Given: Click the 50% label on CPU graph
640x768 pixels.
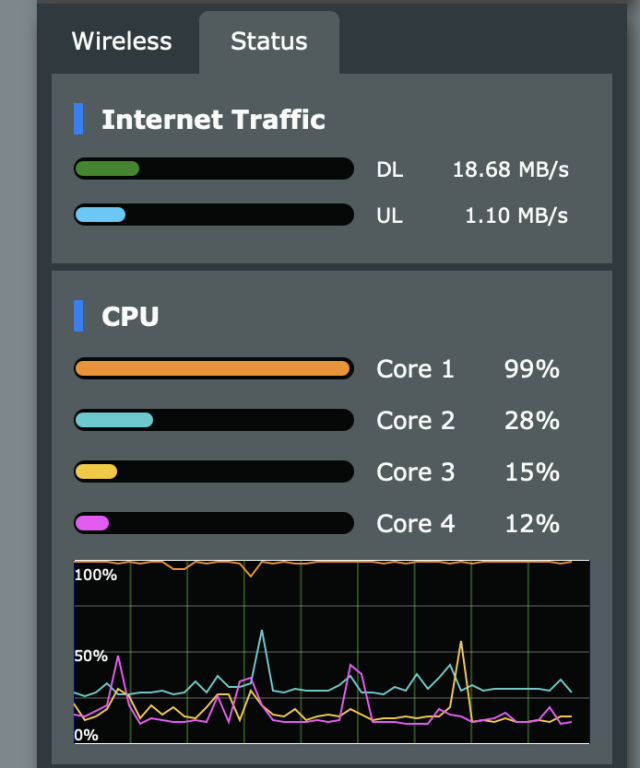Looking at the screenshot, I should [91, 656].
